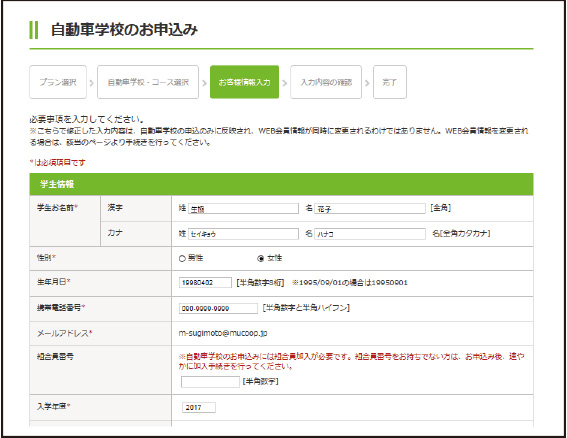Click the arrow after コース選択 step
Screen dimensions: 567x438
point(204,83)
